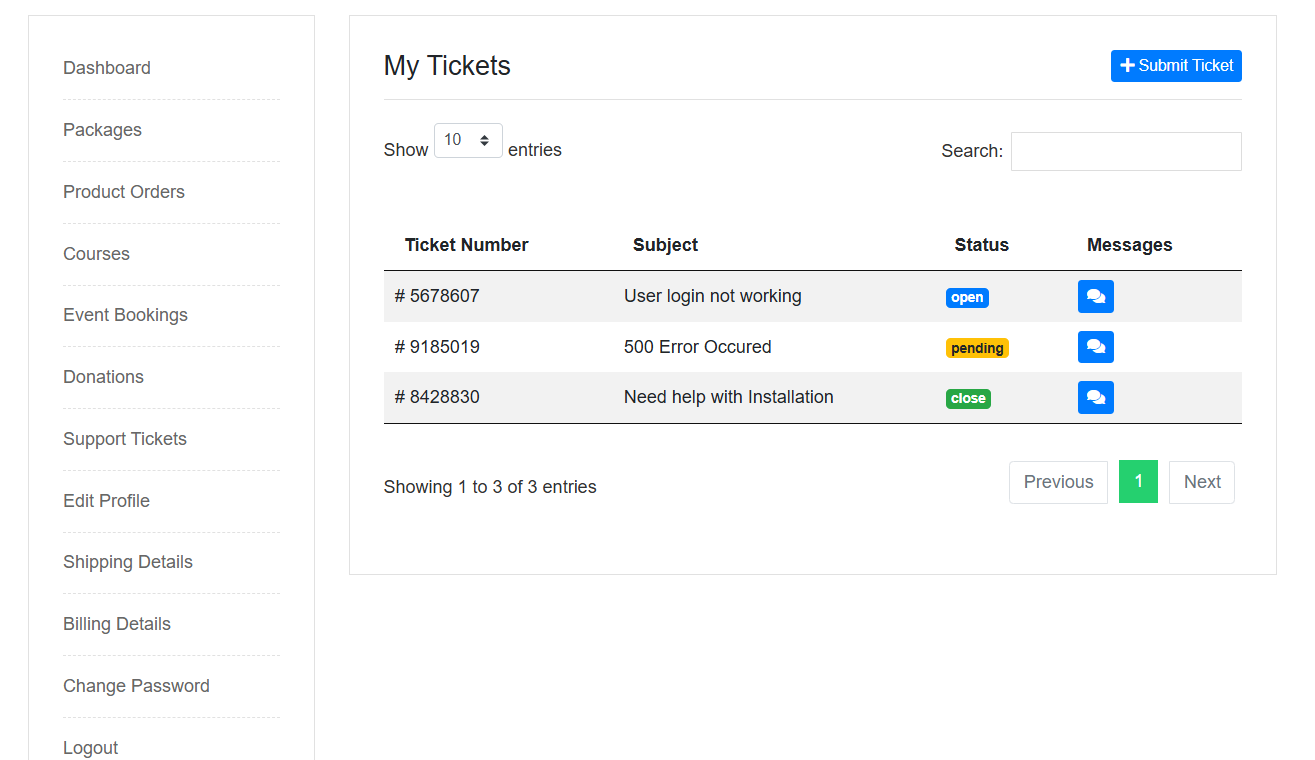Click the Submit Ticket button
The width and height of the screenshot is (1315, 760).
[x=1176, y=65]
